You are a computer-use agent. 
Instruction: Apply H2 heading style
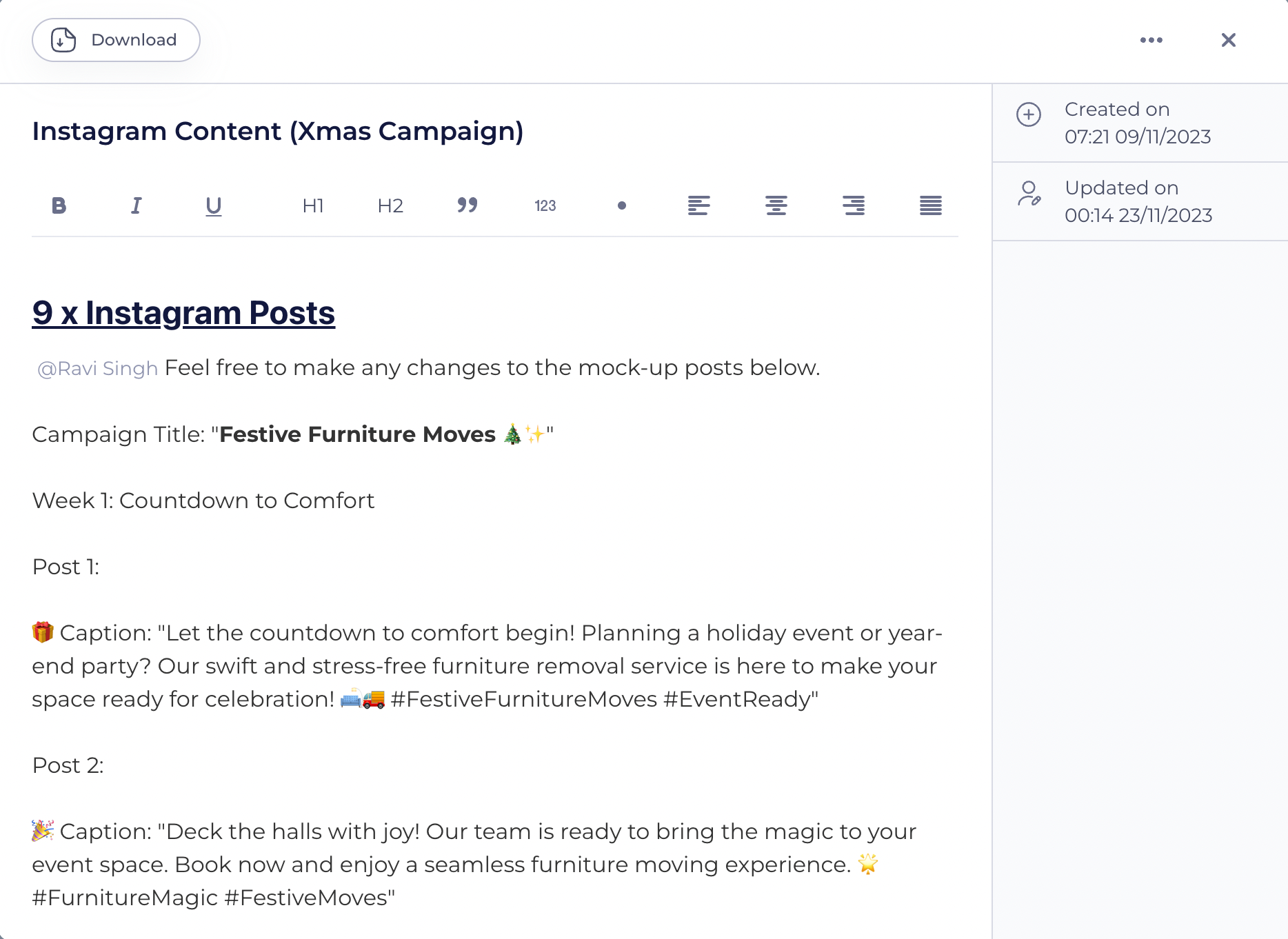(x=390, y=205)
